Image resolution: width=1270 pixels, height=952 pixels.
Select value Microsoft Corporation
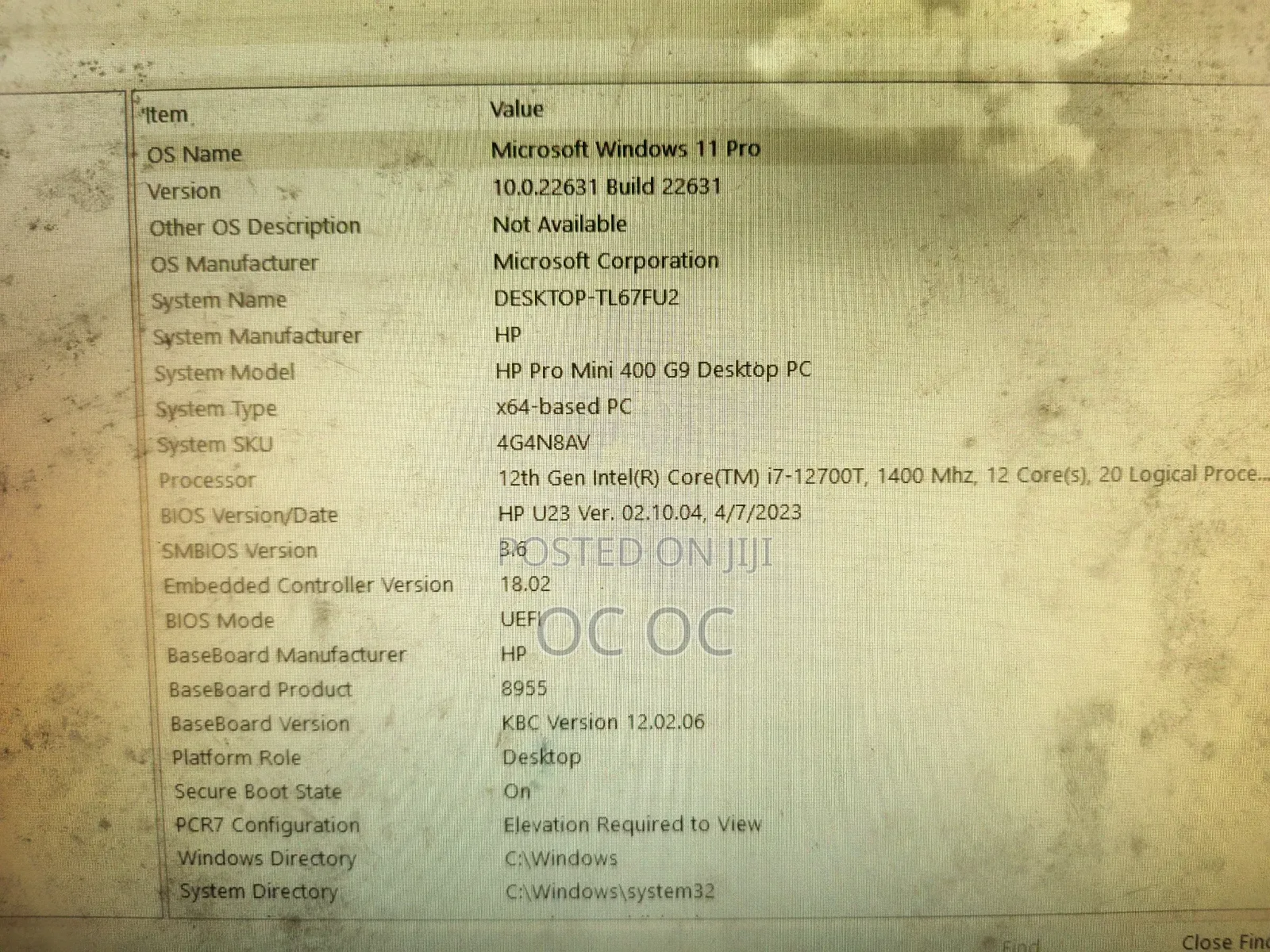(606, 260)
